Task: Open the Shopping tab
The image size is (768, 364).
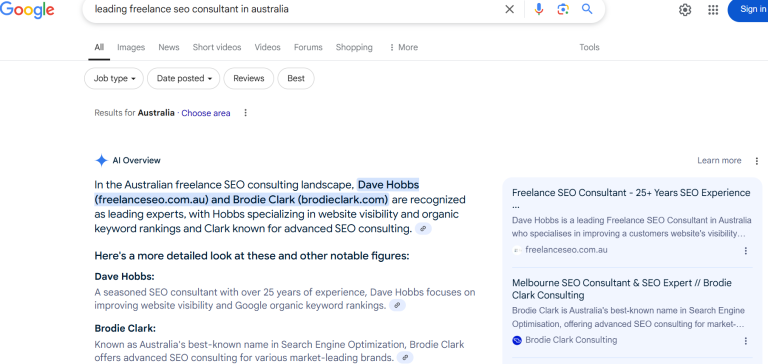Action: (x=354, y=48)
